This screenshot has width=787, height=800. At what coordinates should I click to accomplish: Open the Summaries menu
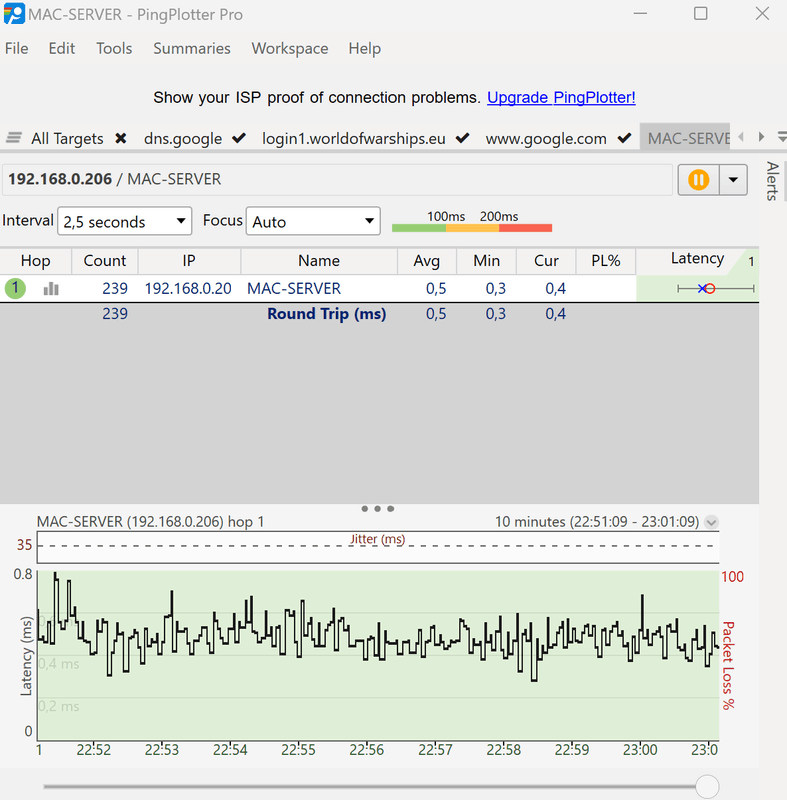coord(191,48)
